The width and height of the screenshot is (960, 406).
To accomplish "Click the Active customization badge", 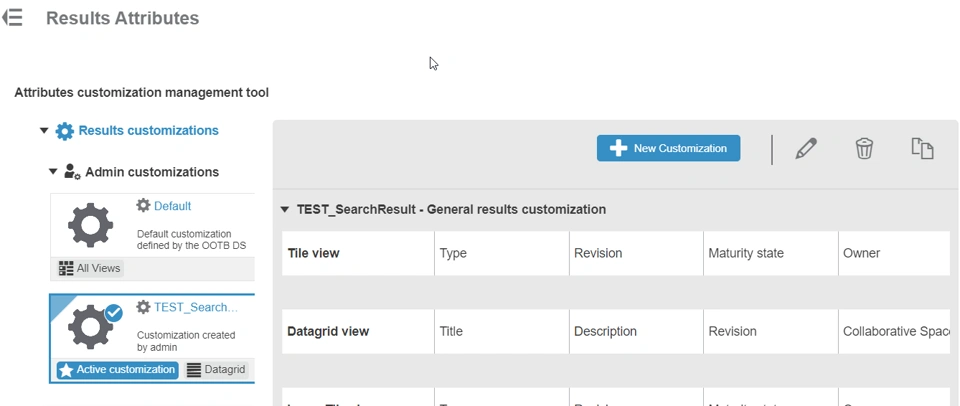I will click(118, 370).
